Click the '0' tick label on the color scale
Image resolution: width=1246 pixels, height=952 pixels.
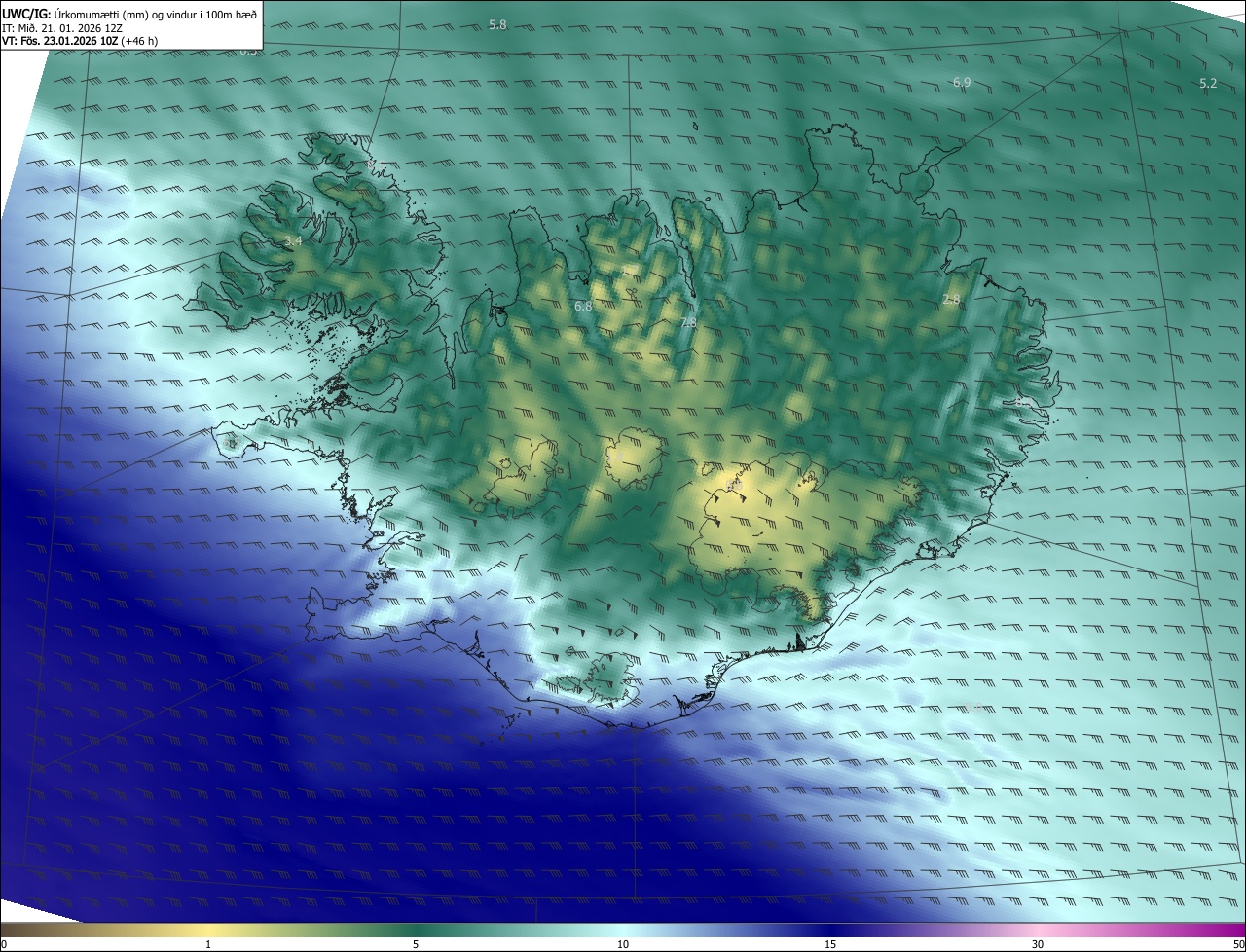(x=4, y=944)
